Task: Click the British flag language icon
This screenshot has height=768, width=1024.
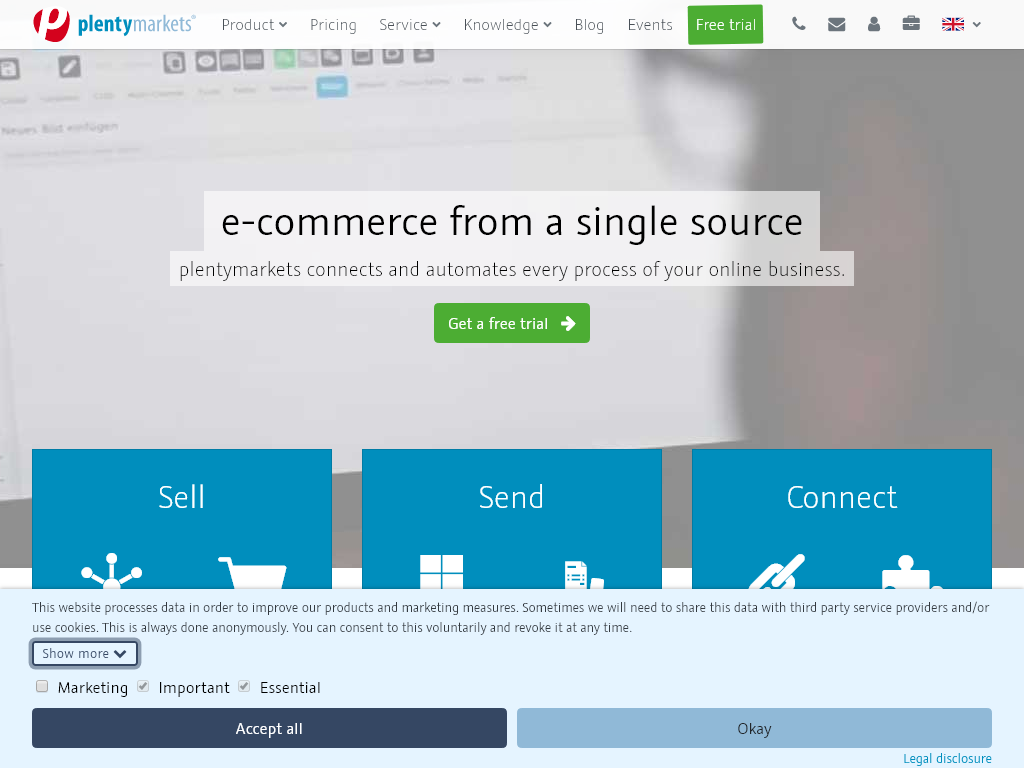Action: pos(952,24)
